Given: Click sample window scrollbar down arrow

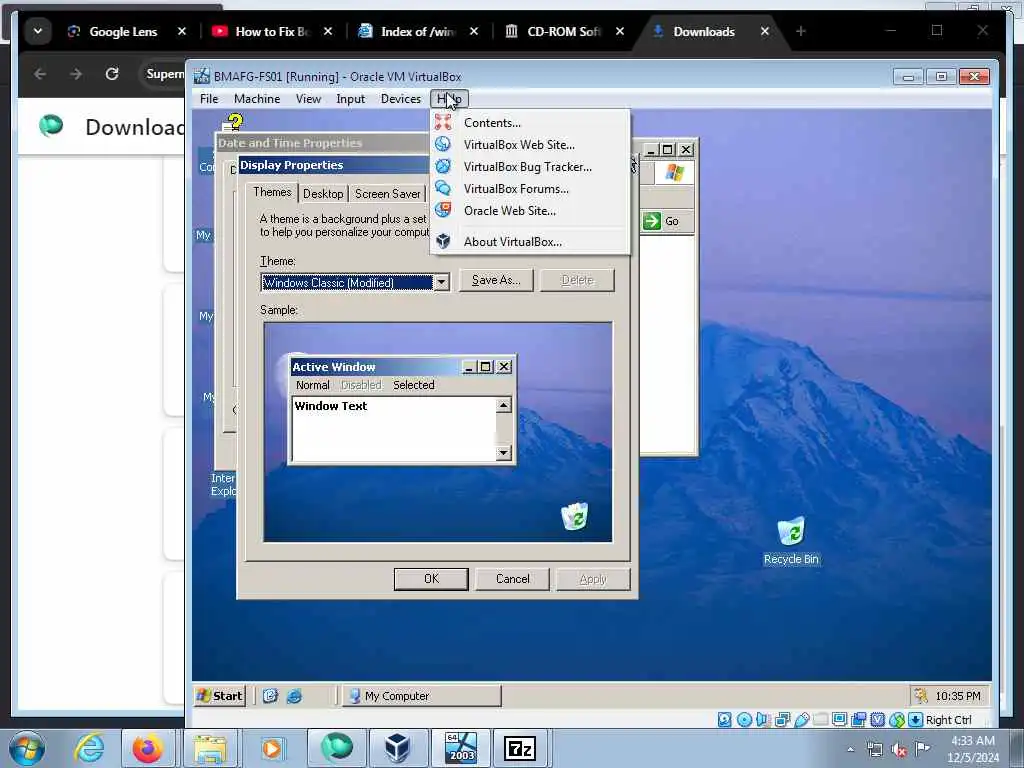Looking at the screenshot, I should (503, 453).
